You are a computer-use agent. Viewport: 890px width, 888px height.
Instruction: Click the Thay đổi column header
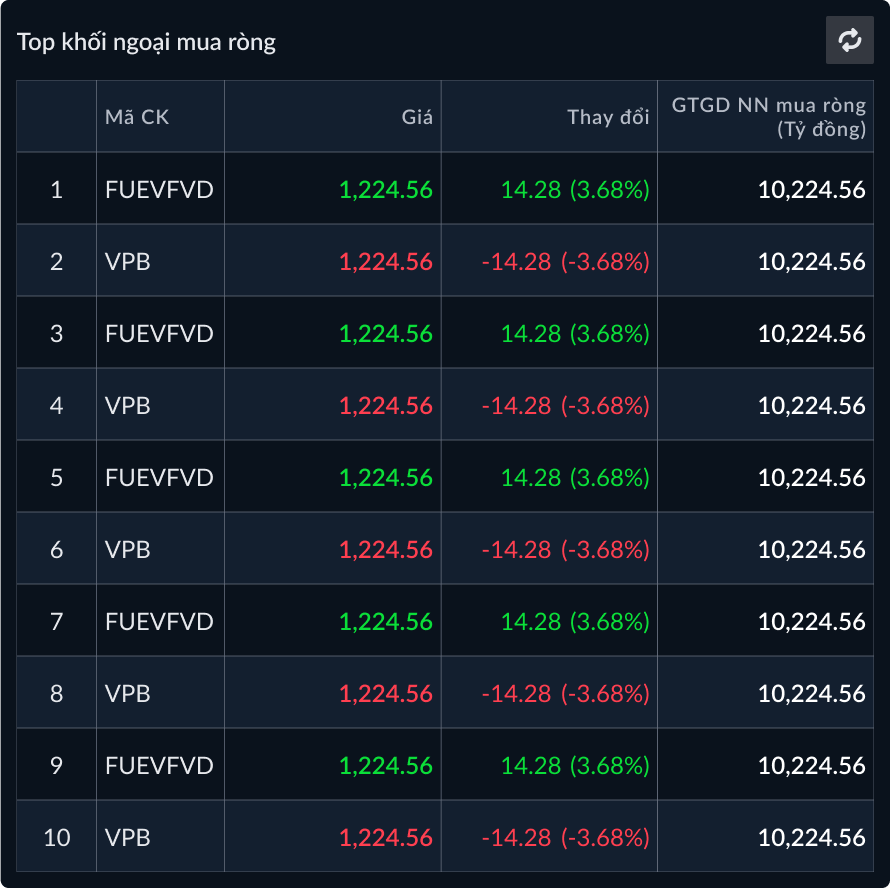(x=608, y=117)
